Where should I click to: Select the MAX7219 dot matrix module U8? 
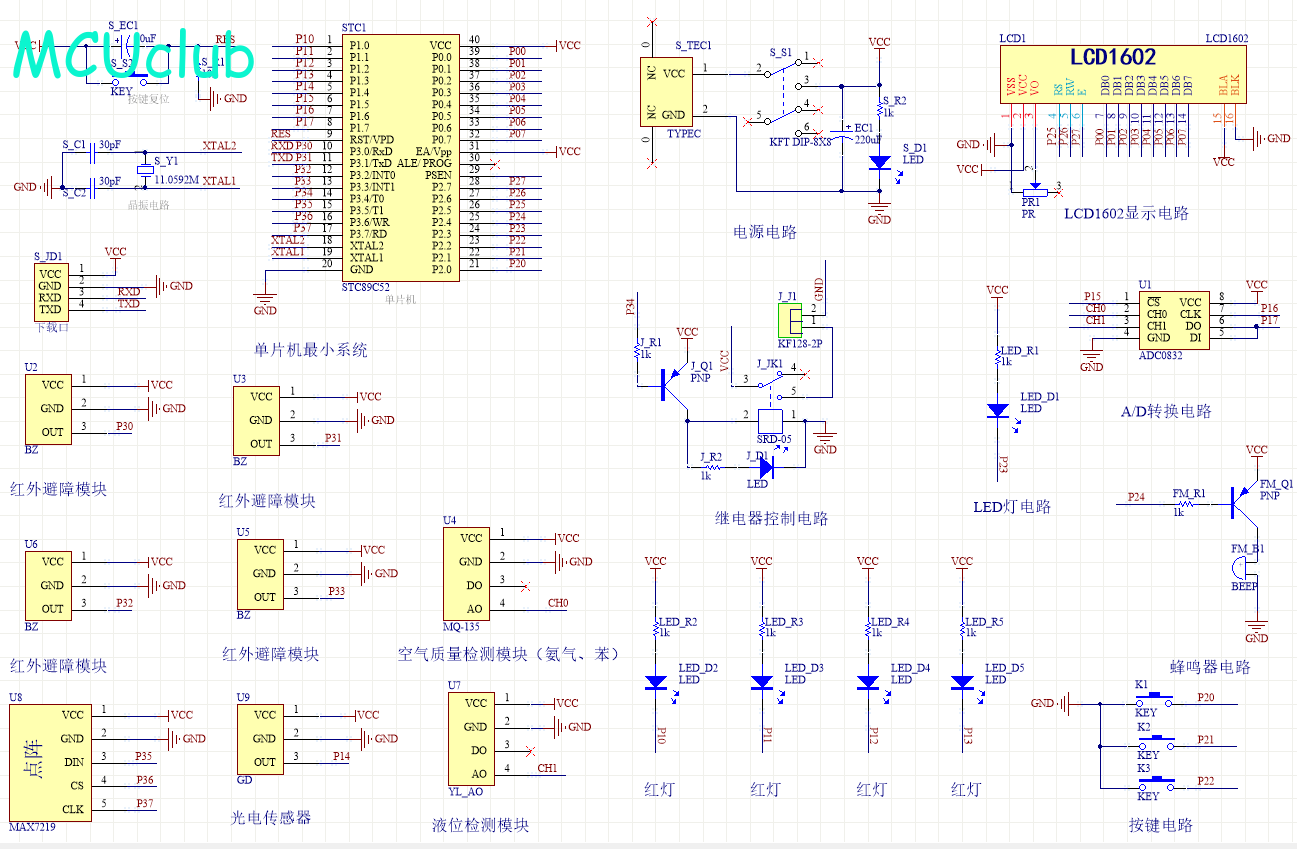(x=50, y=762)
